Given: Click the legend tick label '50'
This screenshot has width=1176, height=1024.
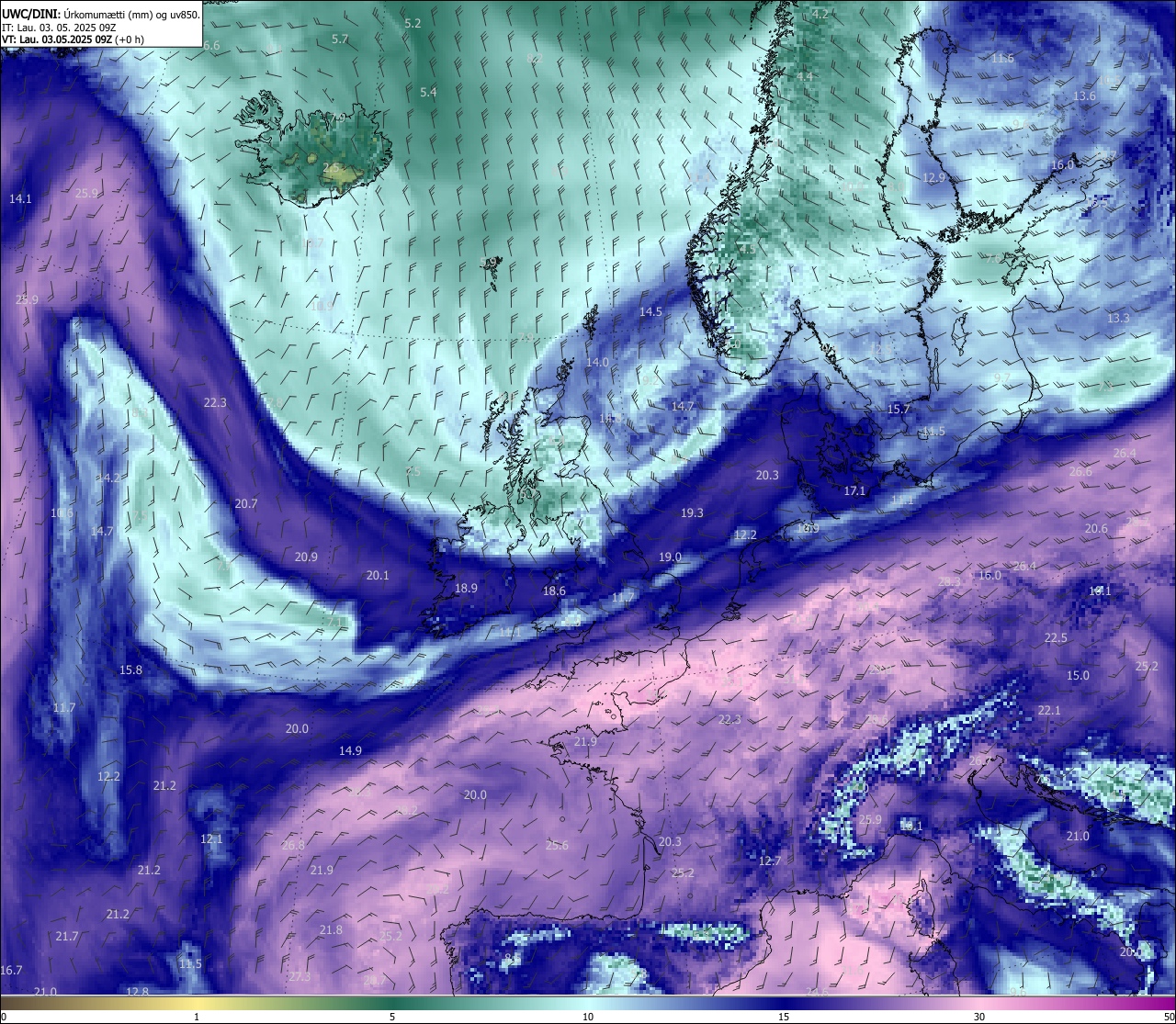Looking at the screenshot, I should click(x=1169, y=1017).
